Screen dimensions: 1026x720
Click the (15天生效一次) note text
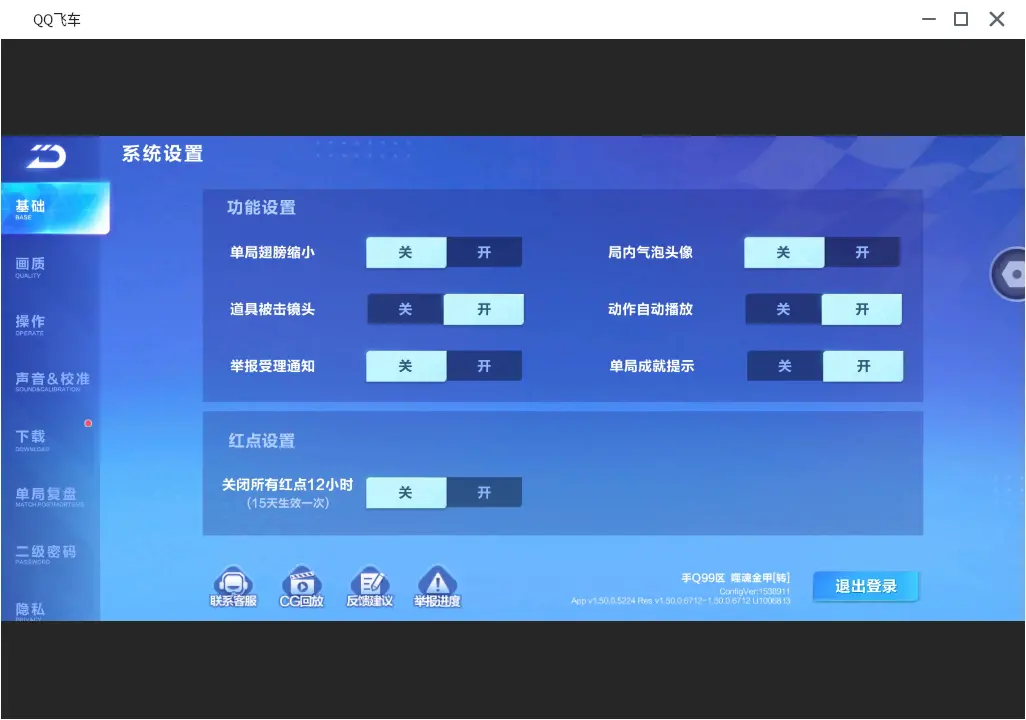point(288,503)
